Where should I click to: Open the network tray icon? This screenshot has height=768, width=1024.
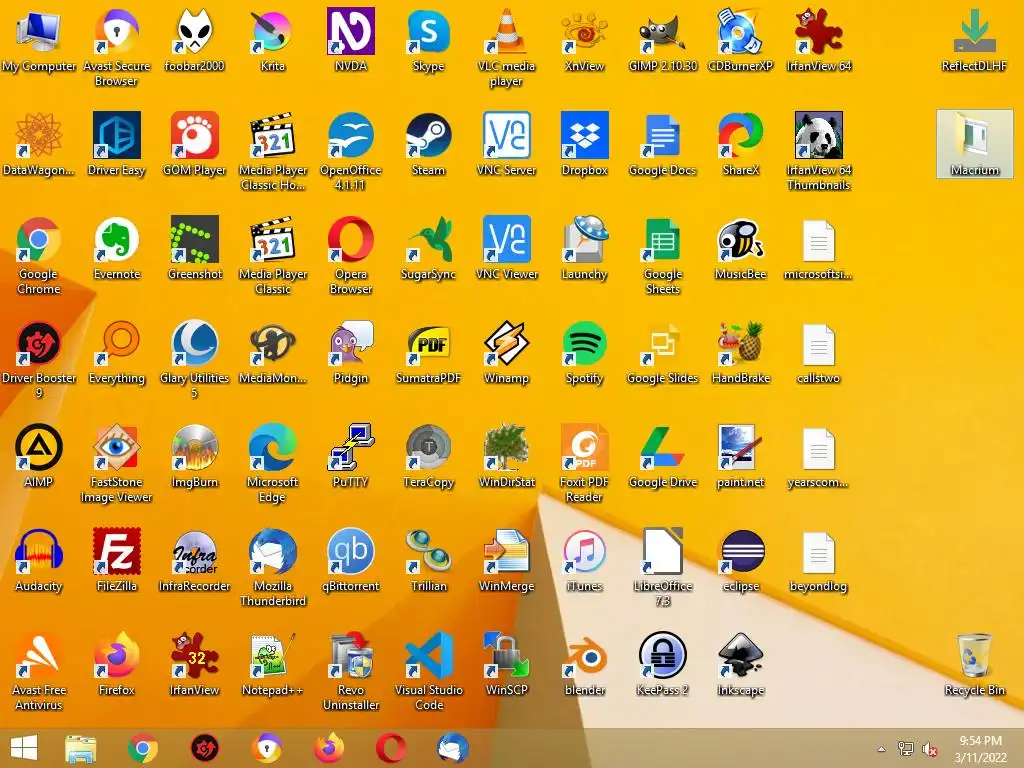coord(906,748)
